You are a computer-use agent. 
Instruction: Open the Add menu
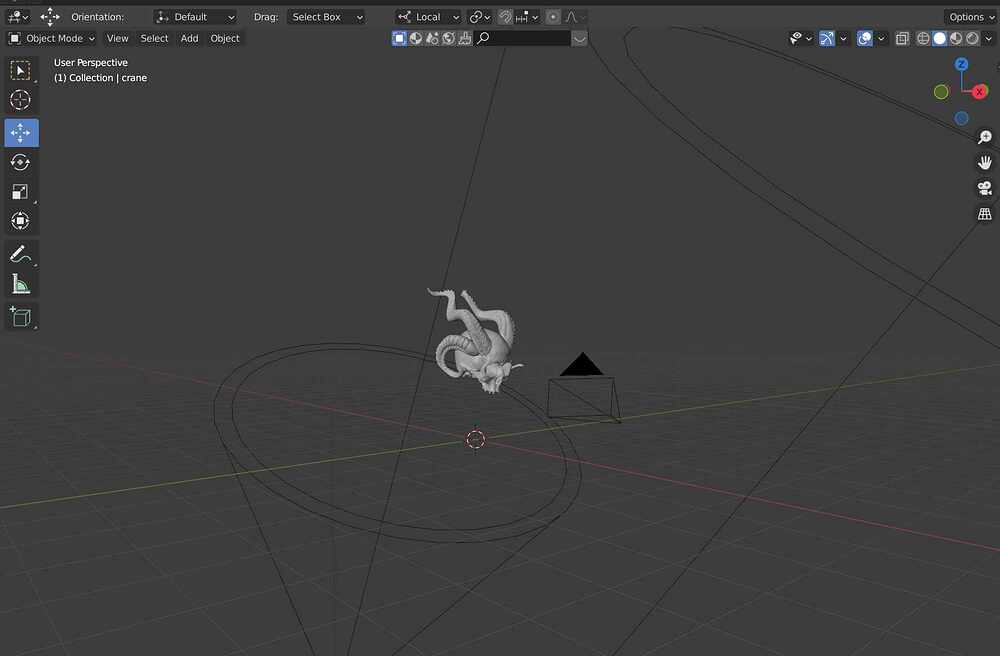point(189,38)
